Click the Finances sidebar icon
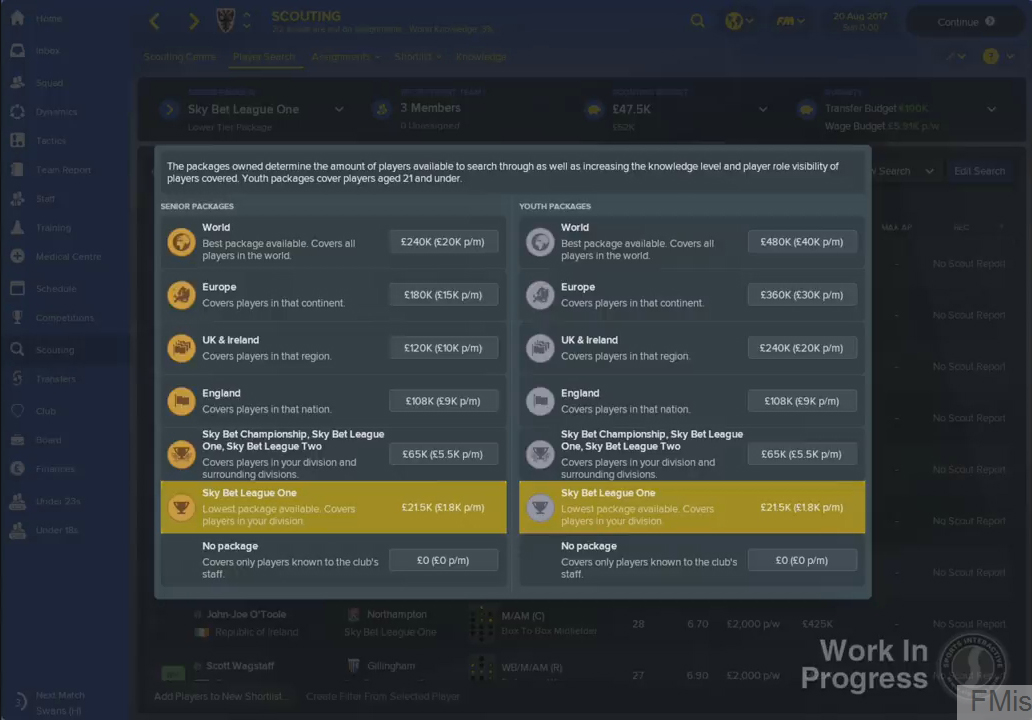The height and width of the screenshot is (720, 1032). click(x=18, y=469)
